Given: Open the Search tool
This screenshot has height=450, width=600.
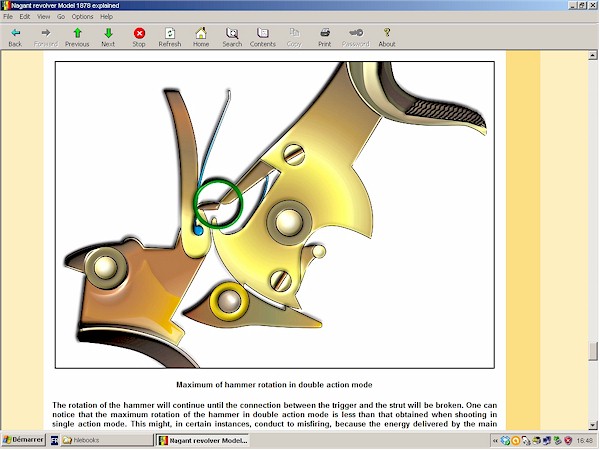Looking at the screenshot, I should point(232,38).
